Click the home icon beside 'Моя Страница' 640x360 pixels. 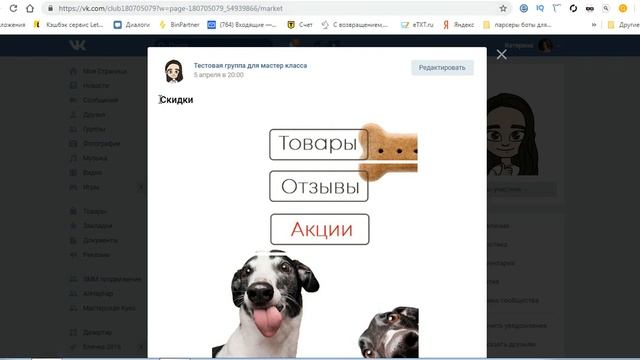tap(73, 71)
